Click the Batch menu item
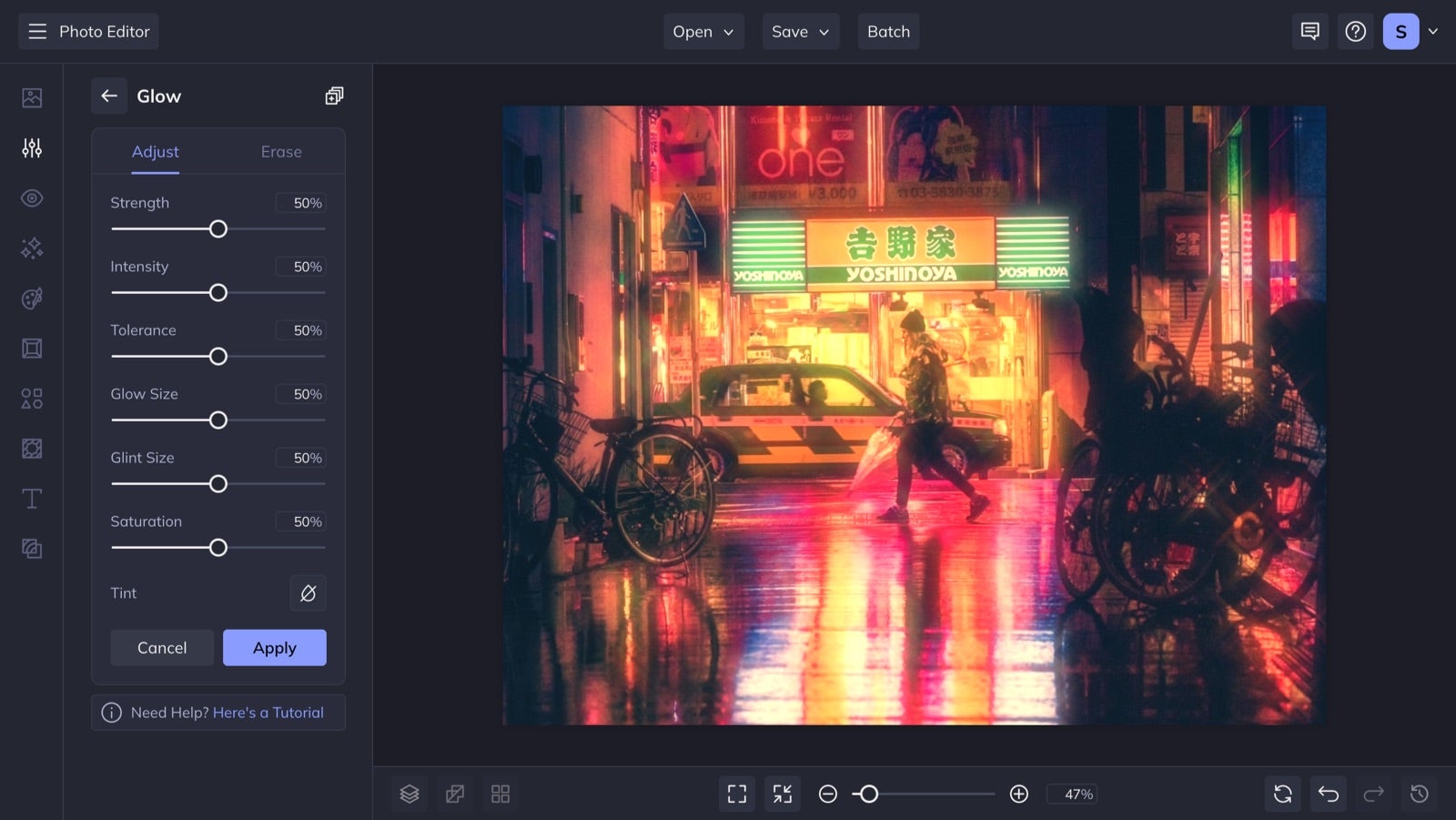 pyautogui.click(x=888, y=31)
